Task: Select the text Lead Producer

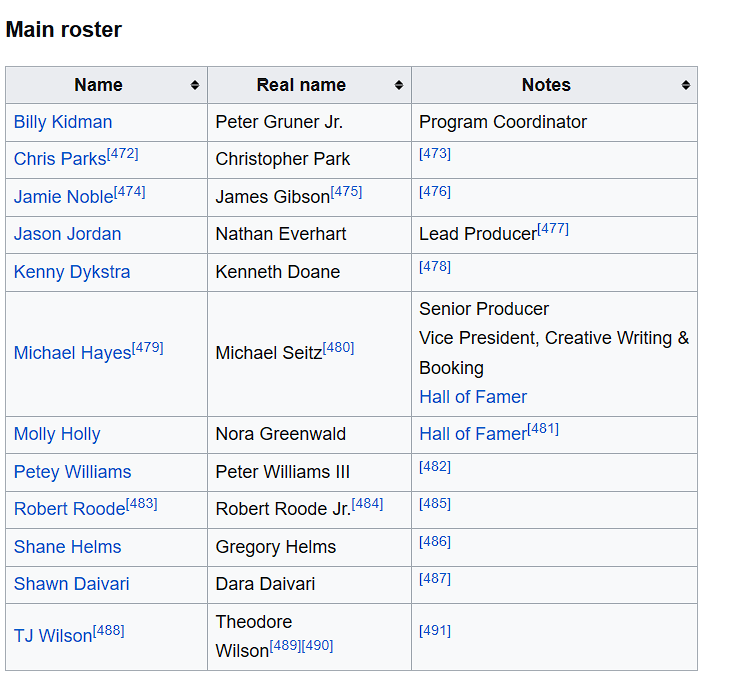Action: coord(478,234)
